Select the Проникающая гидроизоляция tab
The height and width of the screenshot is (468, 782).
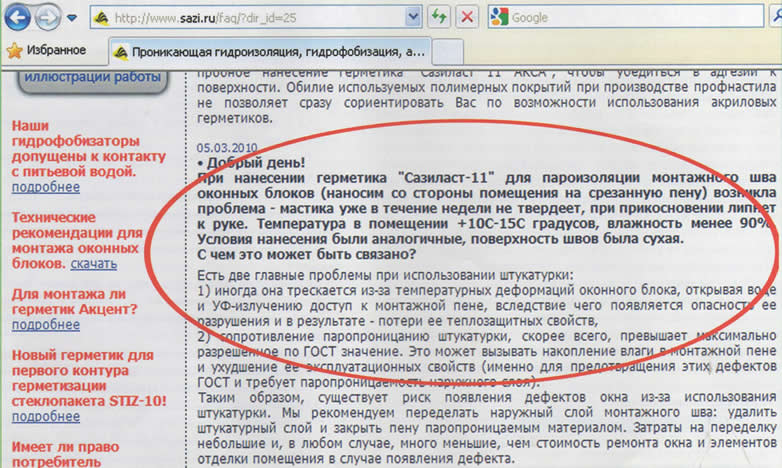coord(269,51)
